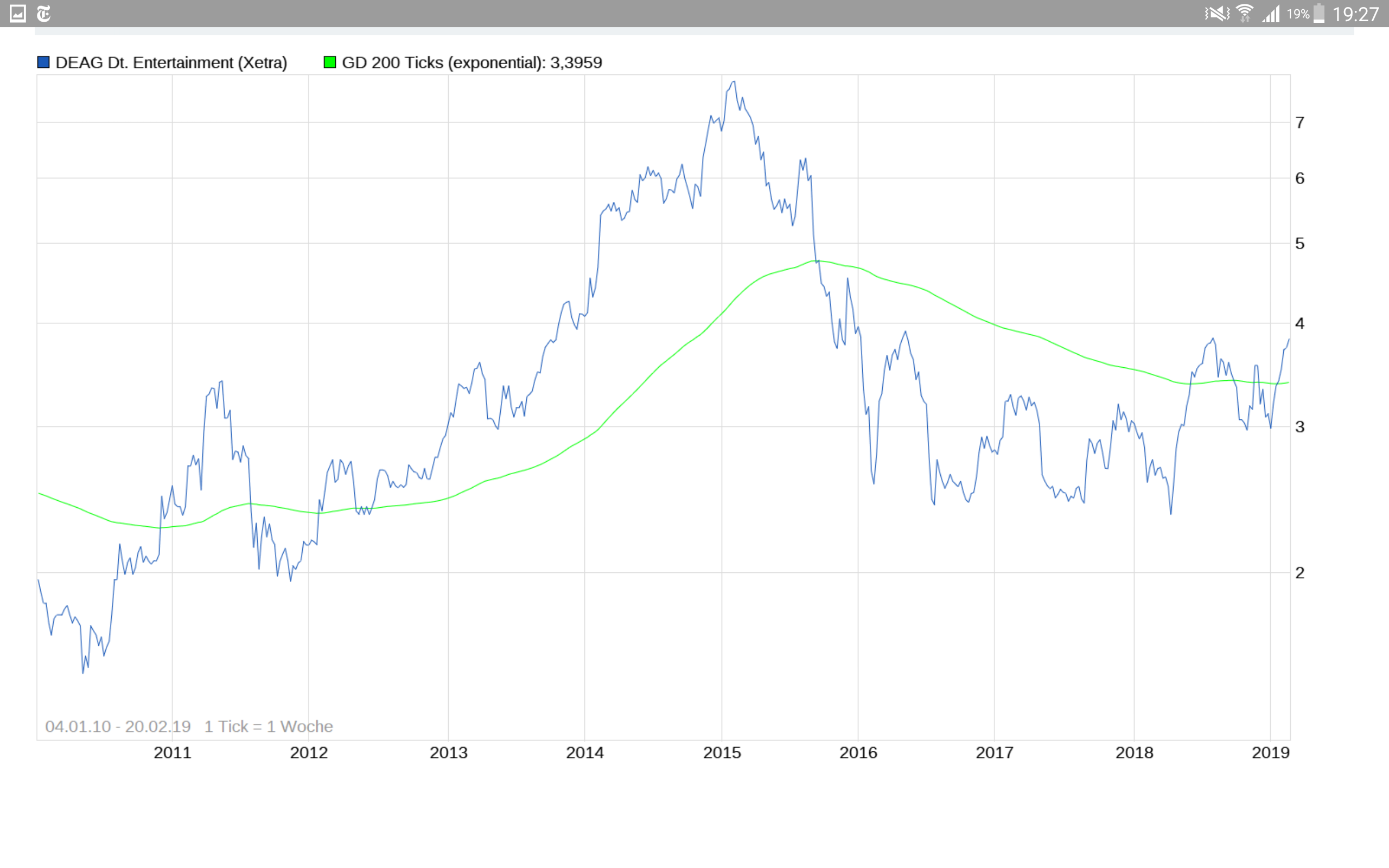
Task: Click the 2017 x-axis year label
Action: coord(994,752)
